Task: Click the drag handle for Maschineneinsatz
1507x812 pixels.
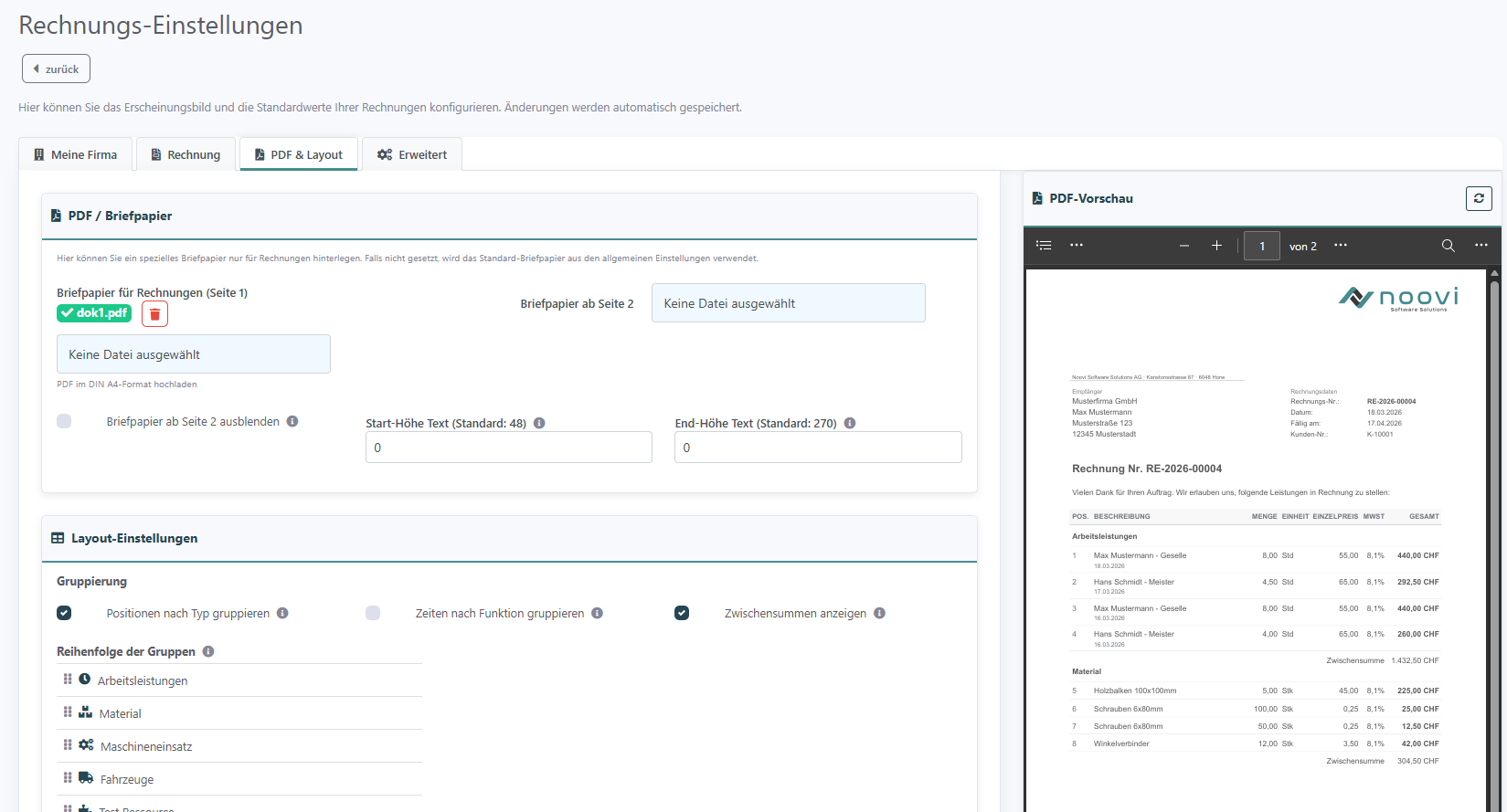Action: [68, 744]
